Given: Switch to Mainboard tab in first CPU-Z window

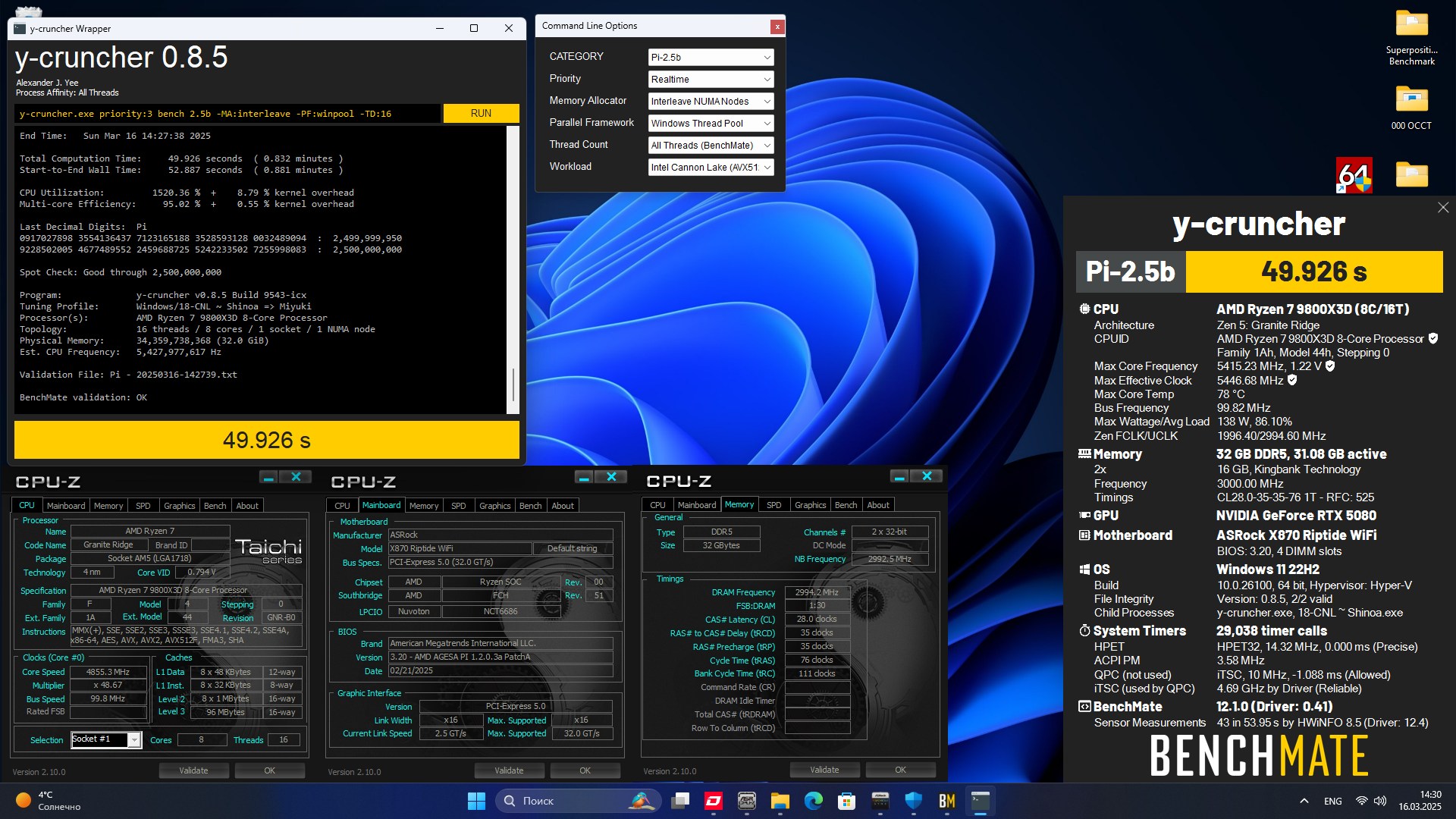Looking at the screenshot, I should pos(66,506).
